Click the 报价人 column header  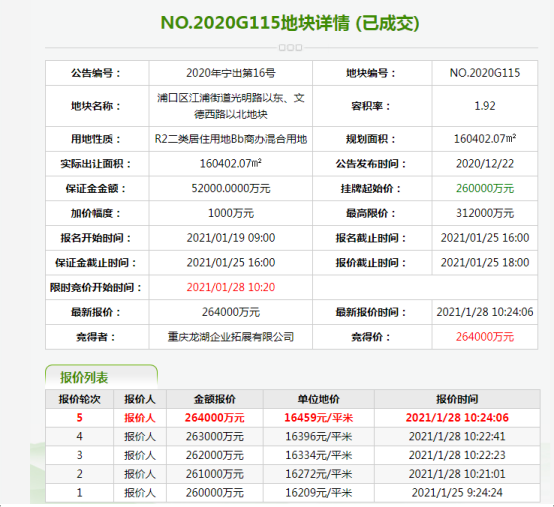click(140, 399)
